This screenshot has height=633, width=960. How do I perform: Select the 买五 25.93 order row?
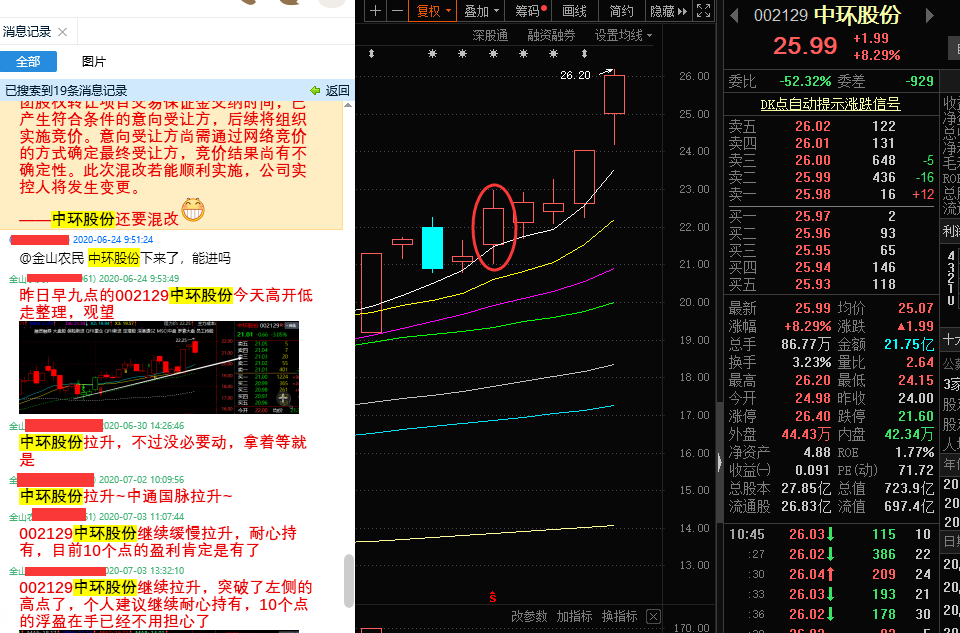click(x=830, y=284)
